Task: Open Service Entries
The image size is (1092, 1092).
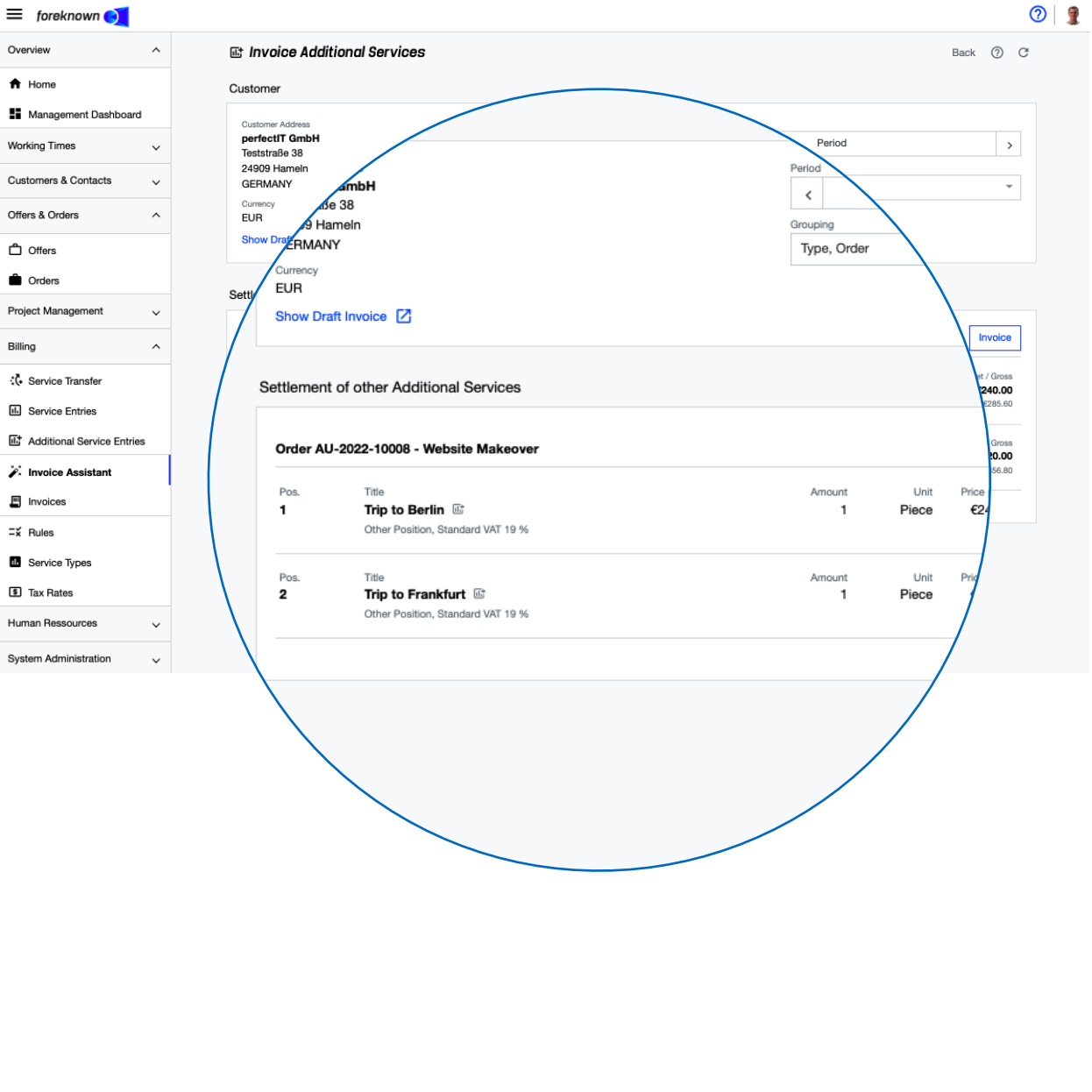Action: [62, 411]
